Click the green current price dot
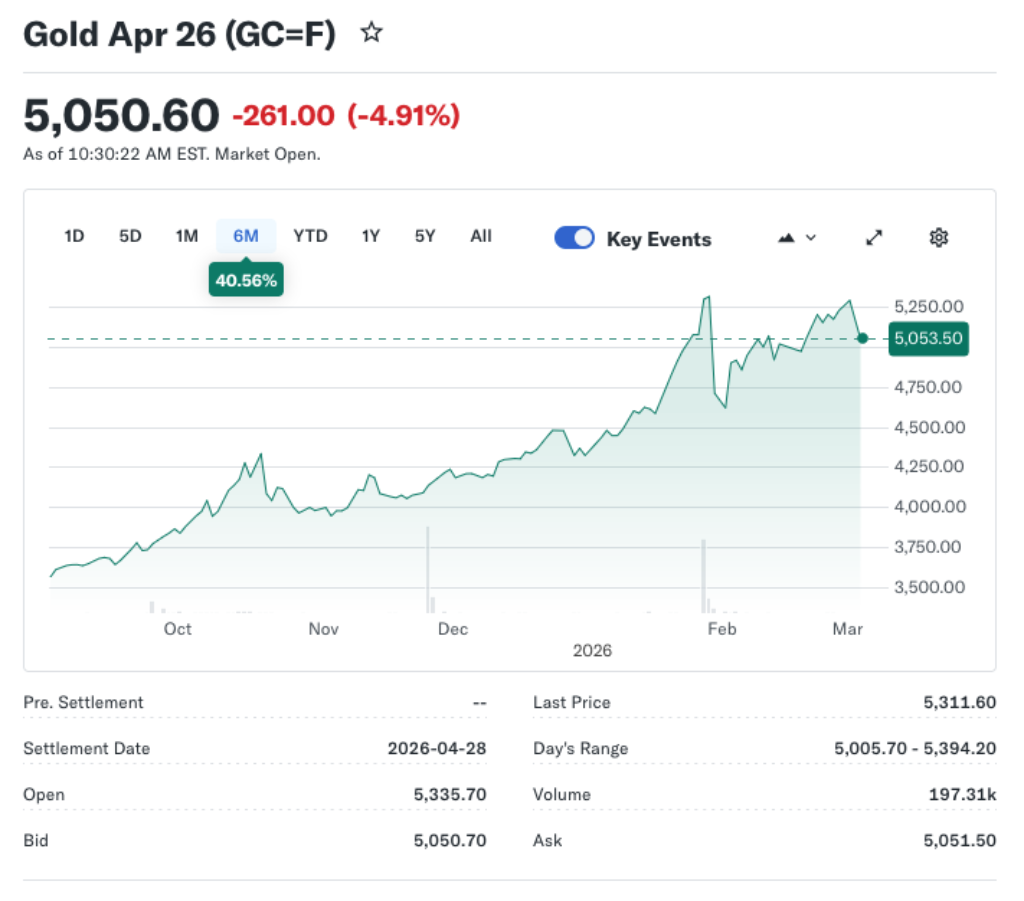This screenshot has height=901, width=1024. 861,339
